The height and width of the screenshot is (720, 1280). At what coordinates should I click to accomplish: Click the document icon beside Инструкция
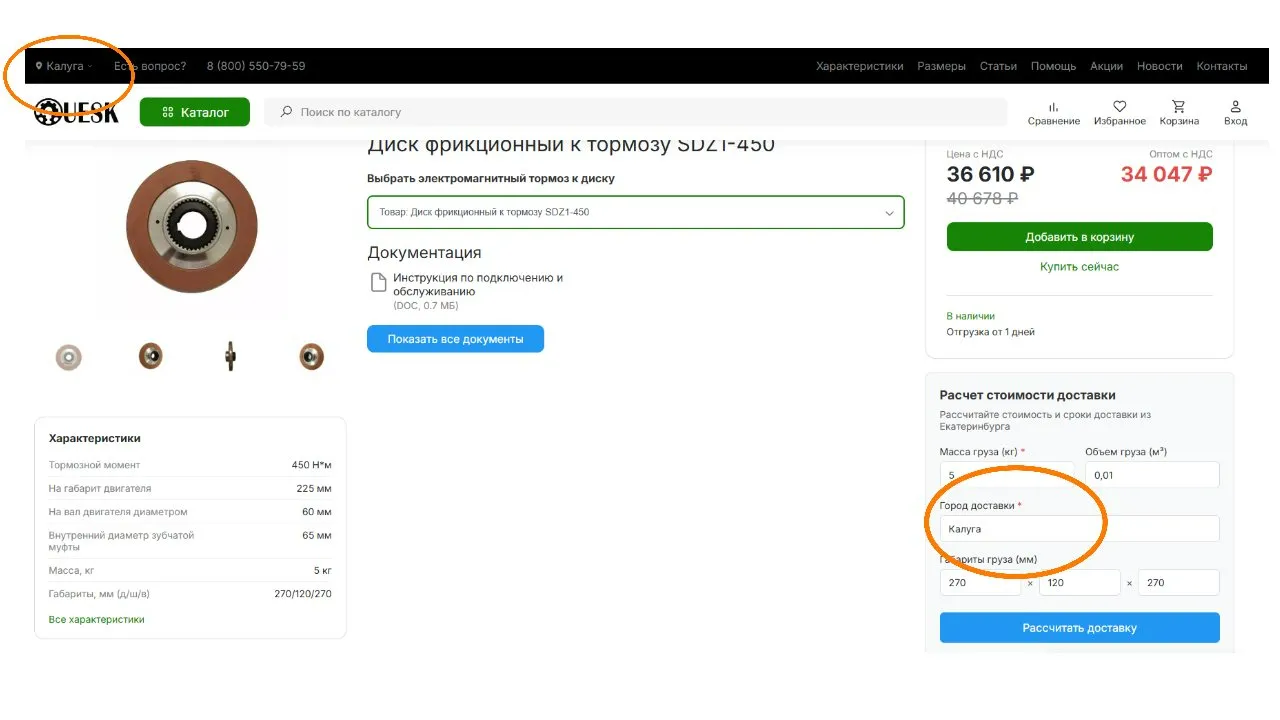tap(379, 282)
